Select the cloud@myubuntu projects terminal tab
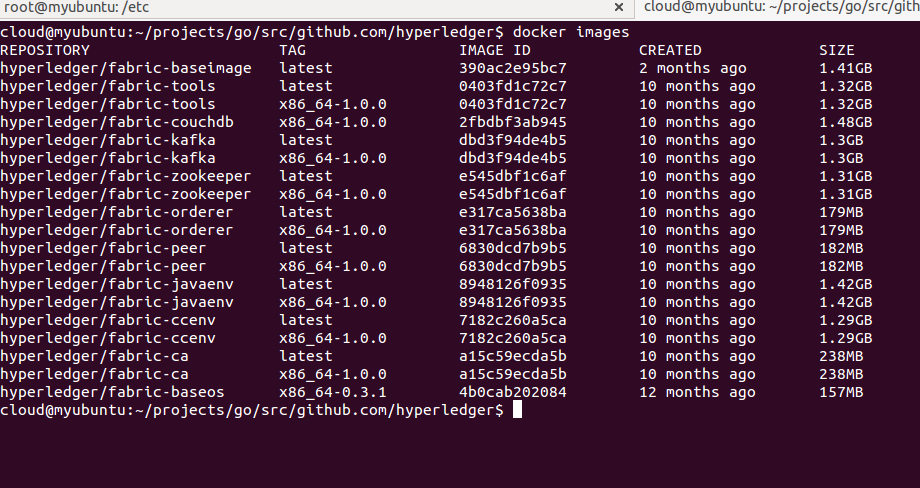The image size is (920, 488). click(780, 8)
